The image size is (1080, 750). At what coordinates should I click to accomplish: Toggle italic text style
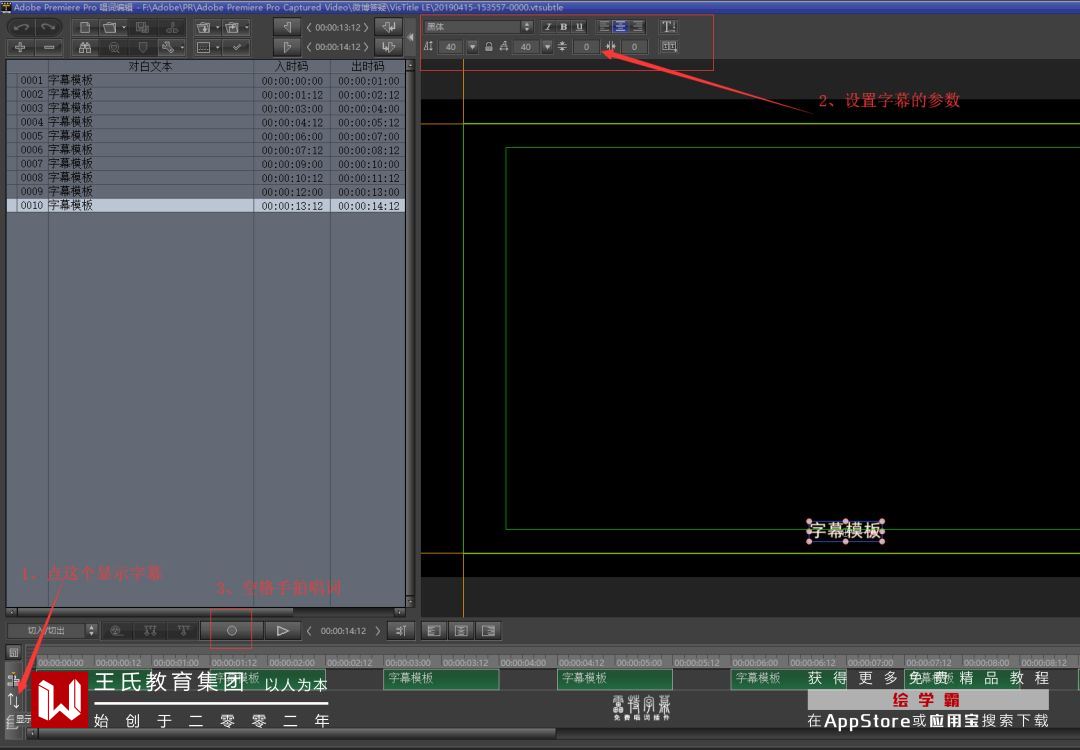pyautogui.click(x=548, y=27)
